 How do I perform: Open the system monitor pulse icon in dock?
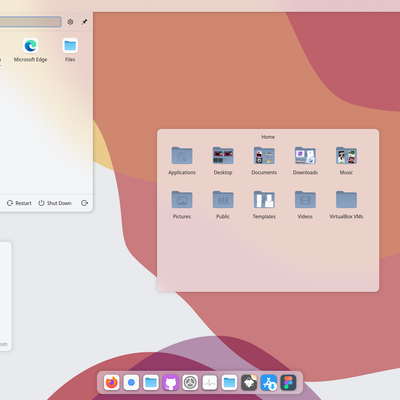coord(210,383)
